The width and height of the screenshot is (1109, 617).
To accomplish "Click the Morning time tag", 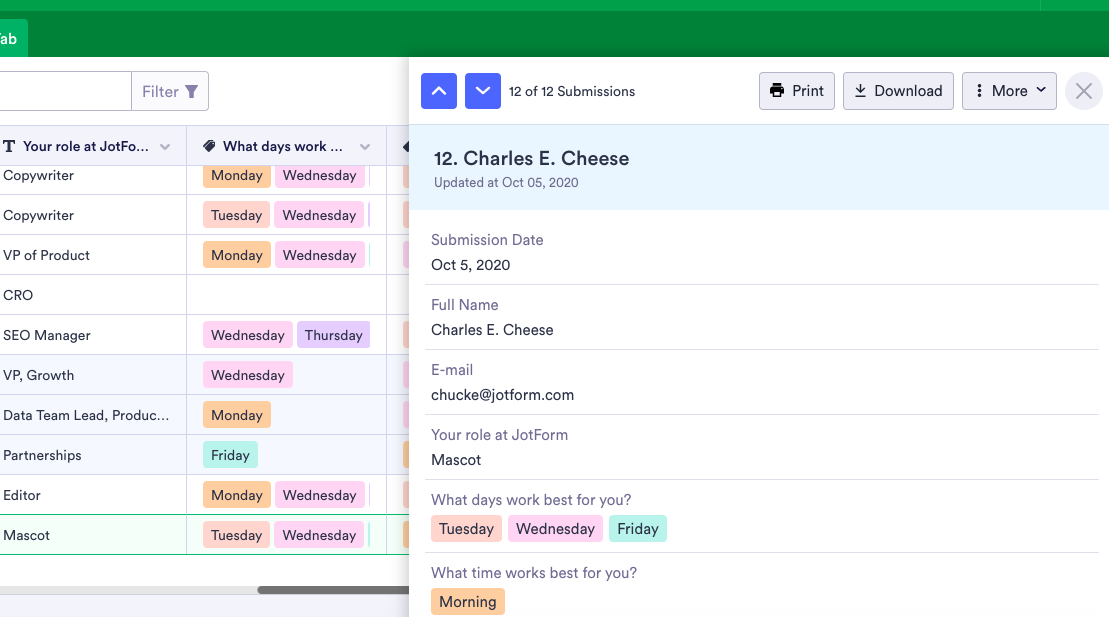I will [x=468, y=601].
